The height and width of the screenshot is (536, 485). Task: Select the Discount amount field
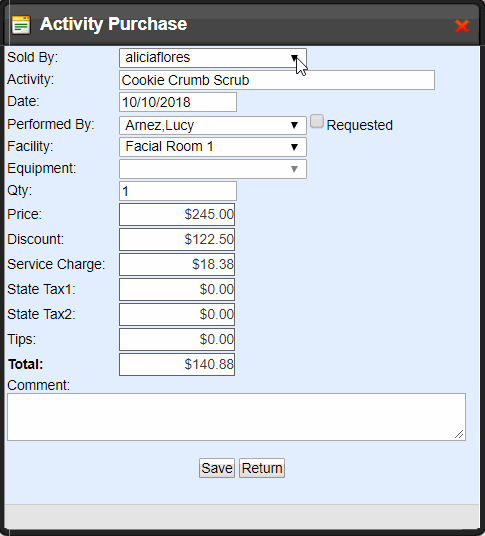[177, 239]
